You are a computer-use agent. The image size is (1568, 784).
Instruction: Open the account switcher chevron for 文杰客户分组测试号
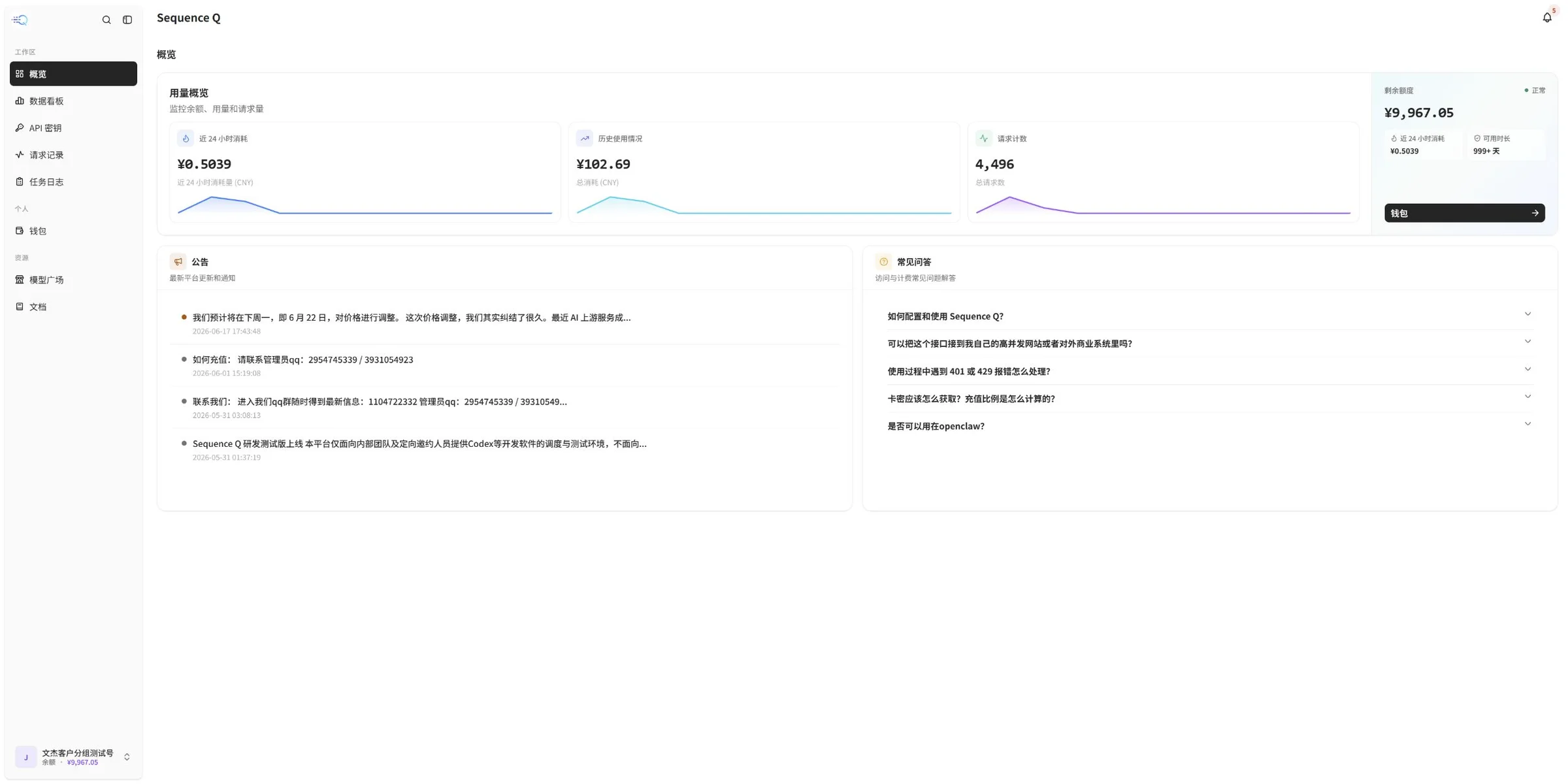127,757
